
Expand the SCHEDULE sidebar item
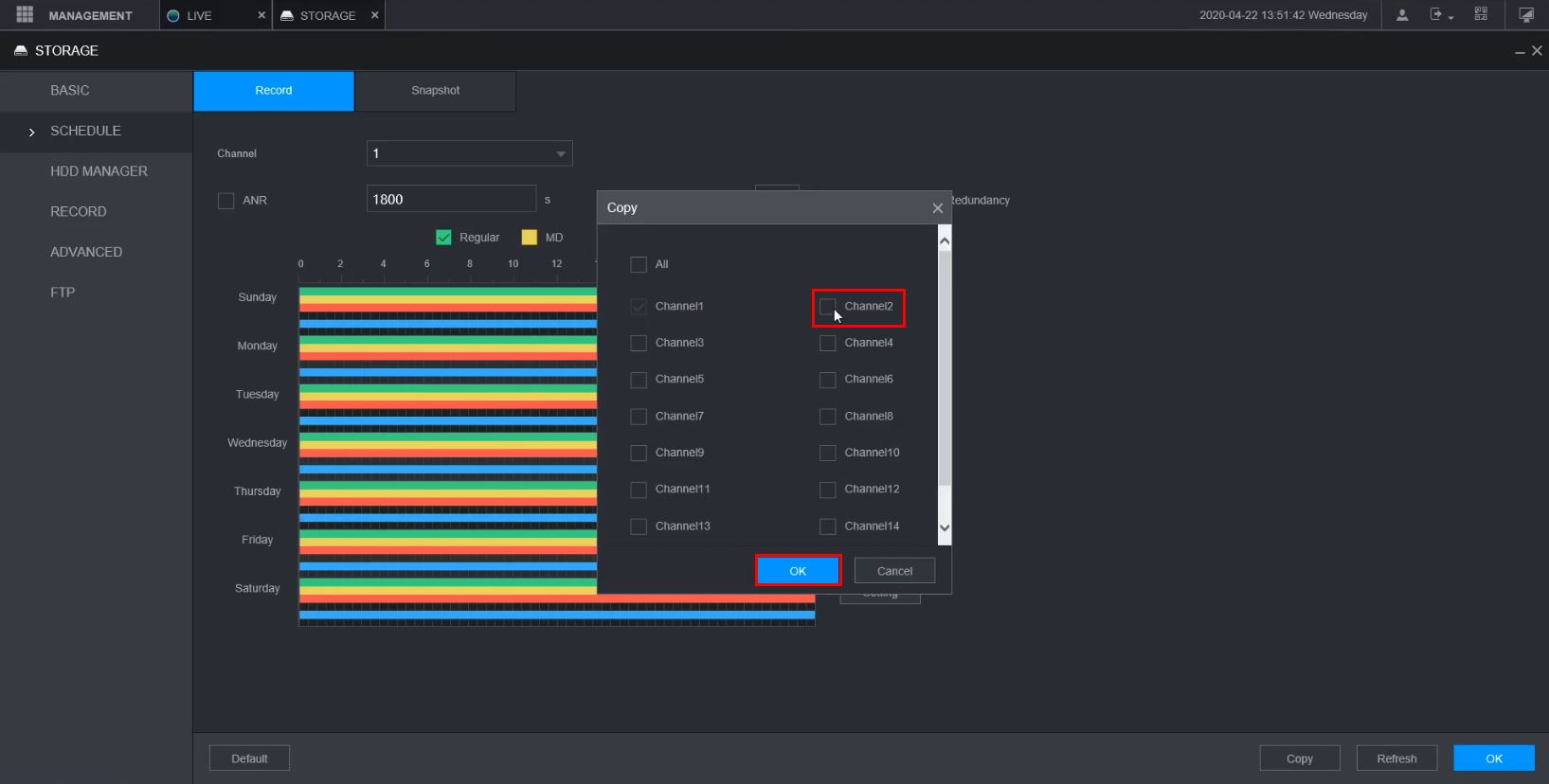[85, 131]
